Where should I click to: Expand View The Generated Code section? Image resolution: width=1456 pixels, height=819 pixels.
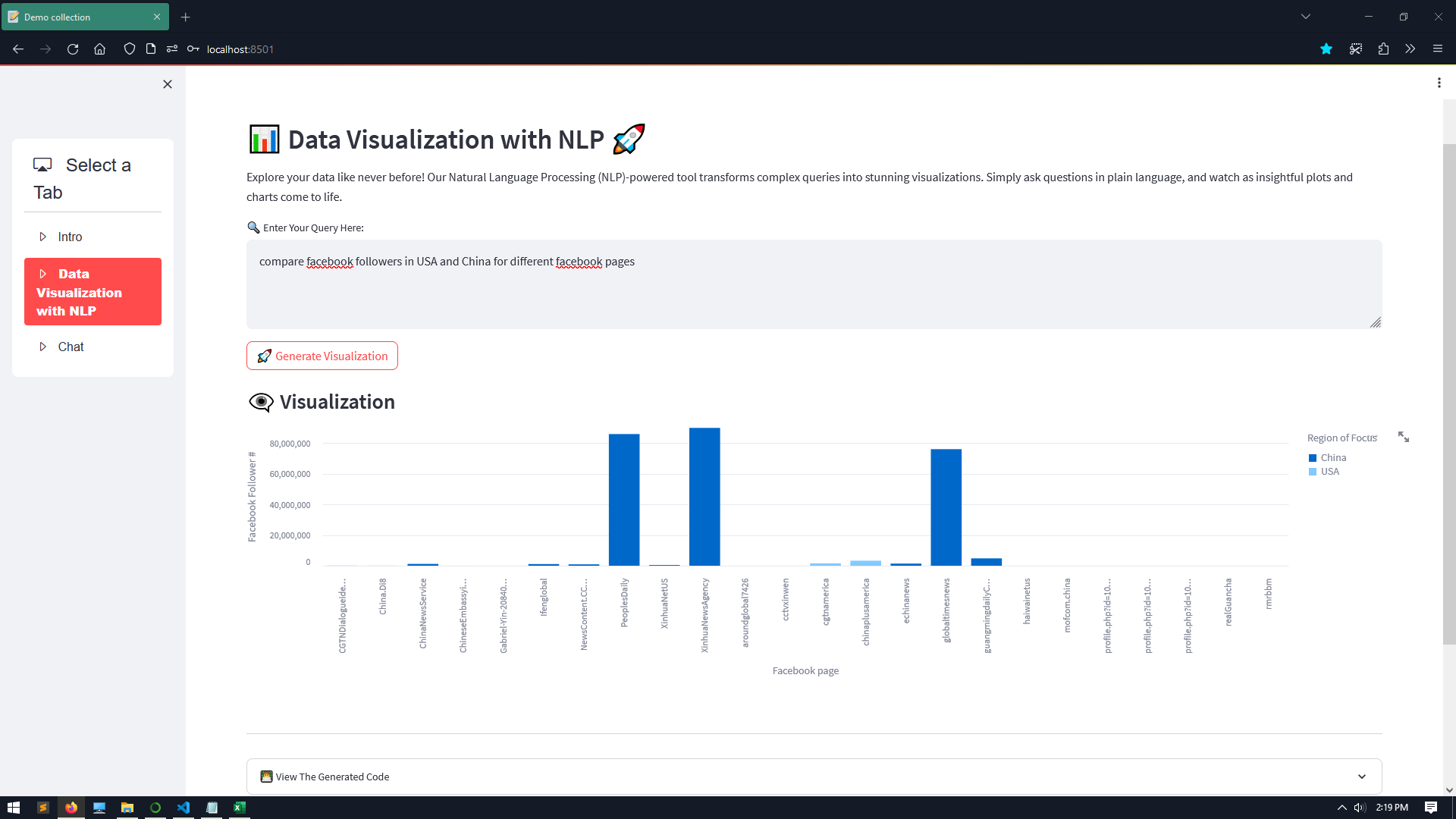click(814, 777)
